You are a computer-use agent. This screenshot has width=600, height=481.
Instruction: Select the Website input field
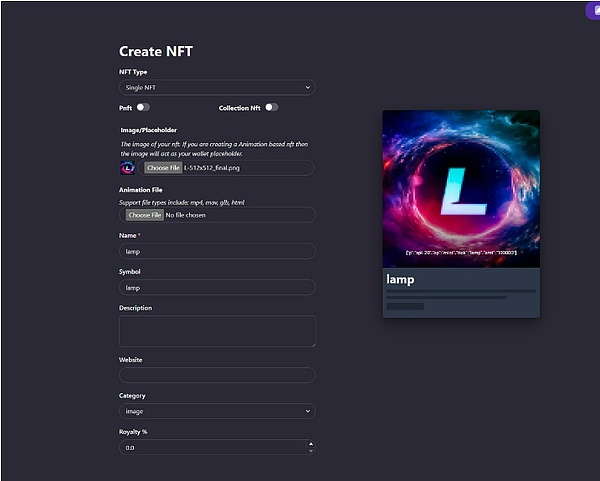point(217,375)
